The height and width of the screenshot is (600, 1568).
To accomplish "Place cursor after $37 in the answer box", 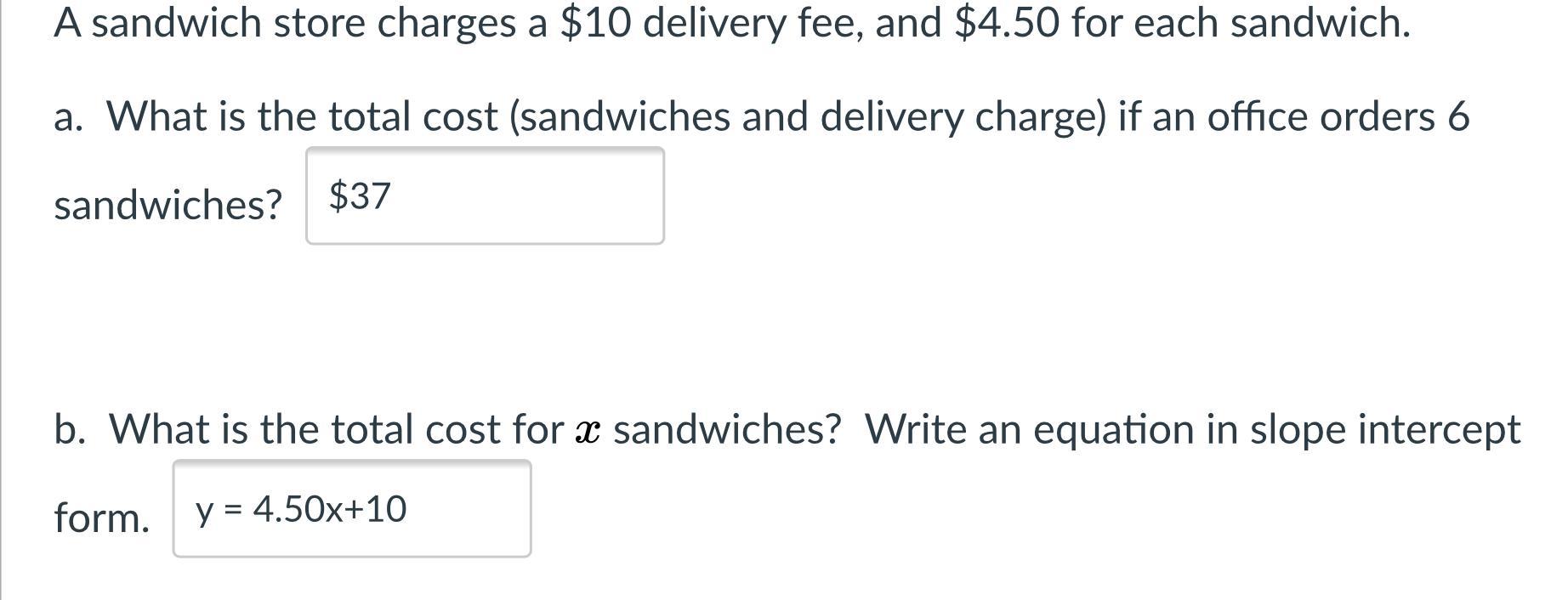I will [393, 196].
